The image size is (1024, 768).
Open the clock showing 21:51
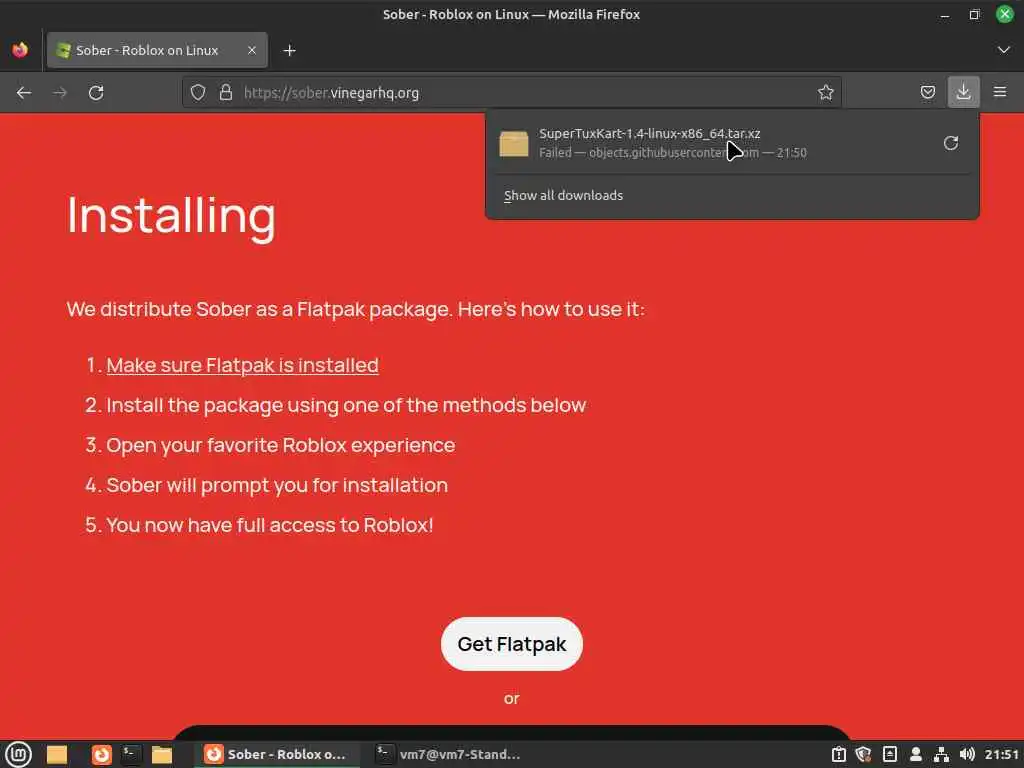pos(1001,754)
